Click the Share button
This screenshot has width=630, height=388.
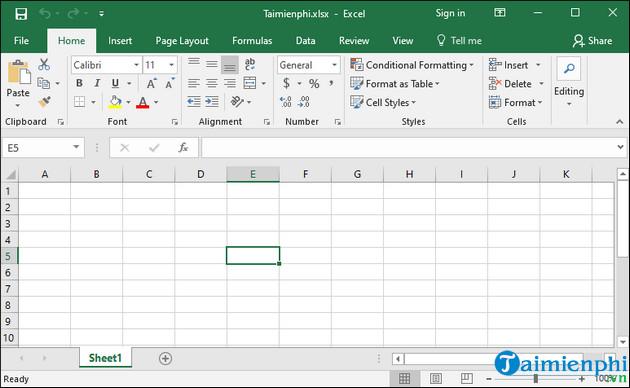[x=593, y=41]
